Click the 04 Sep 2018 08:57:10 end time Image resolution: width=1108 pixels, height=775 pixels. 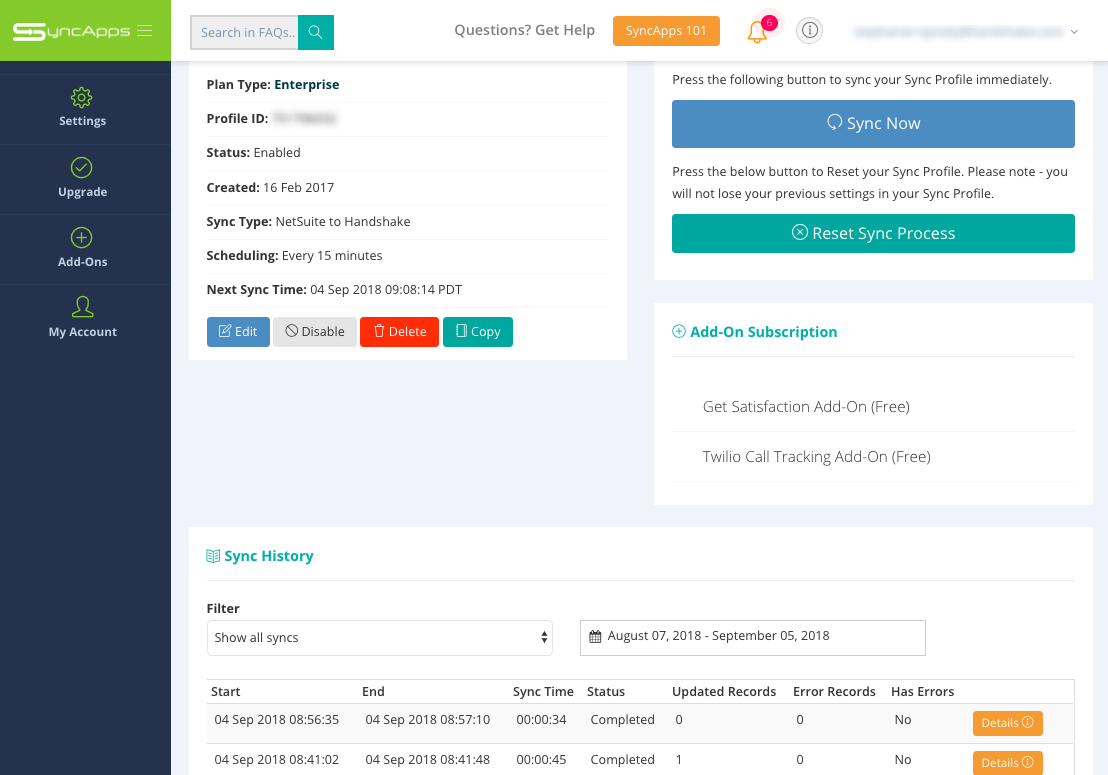pos(428,720)
